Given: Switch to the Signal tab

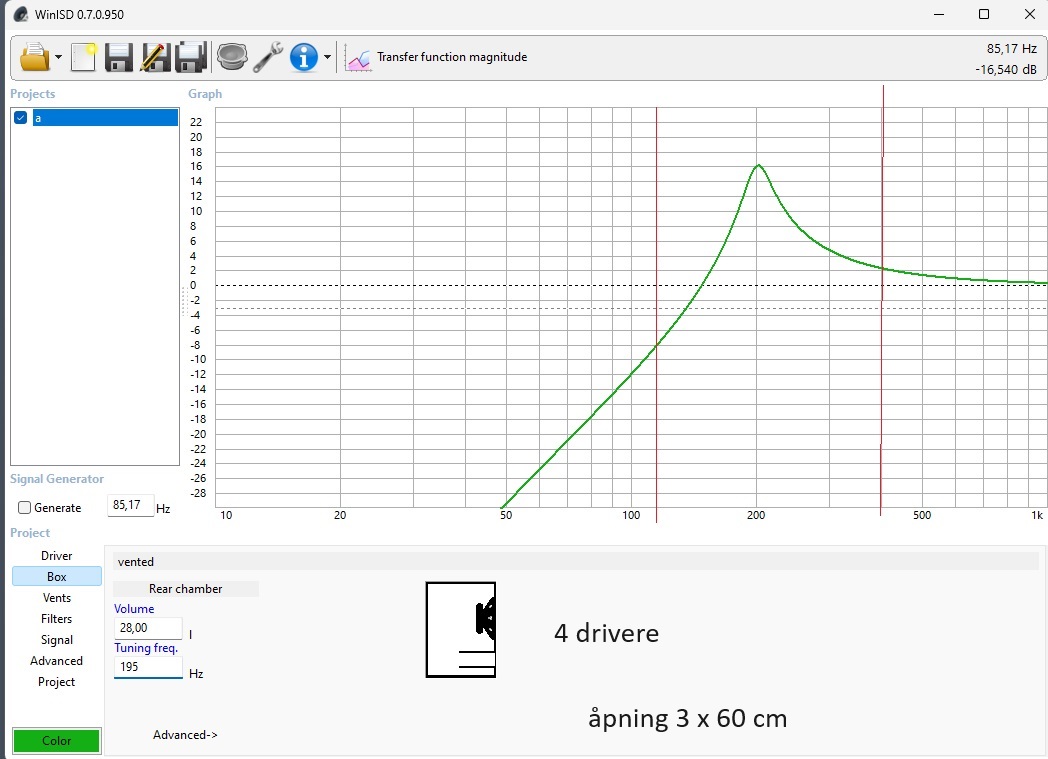Looking at the screenshot, I should click(56, 640).
